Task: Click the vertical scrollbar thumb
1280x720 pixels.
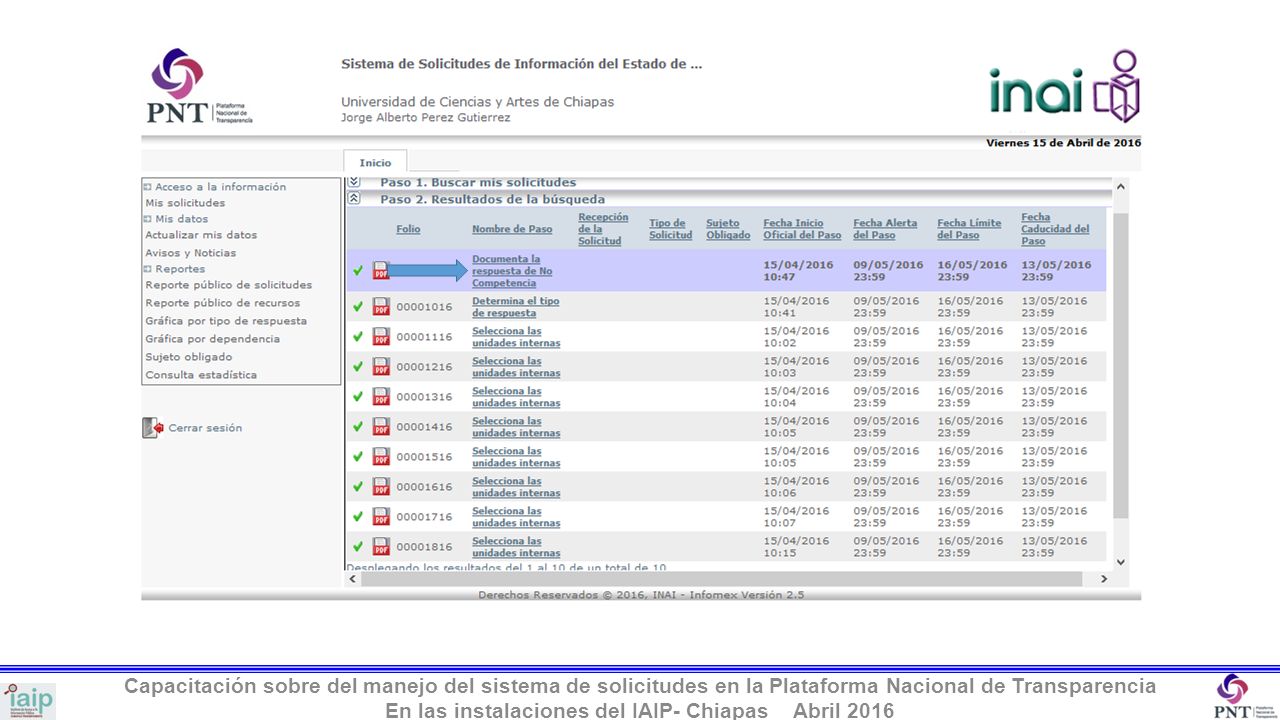Action: coord(1120,367)
